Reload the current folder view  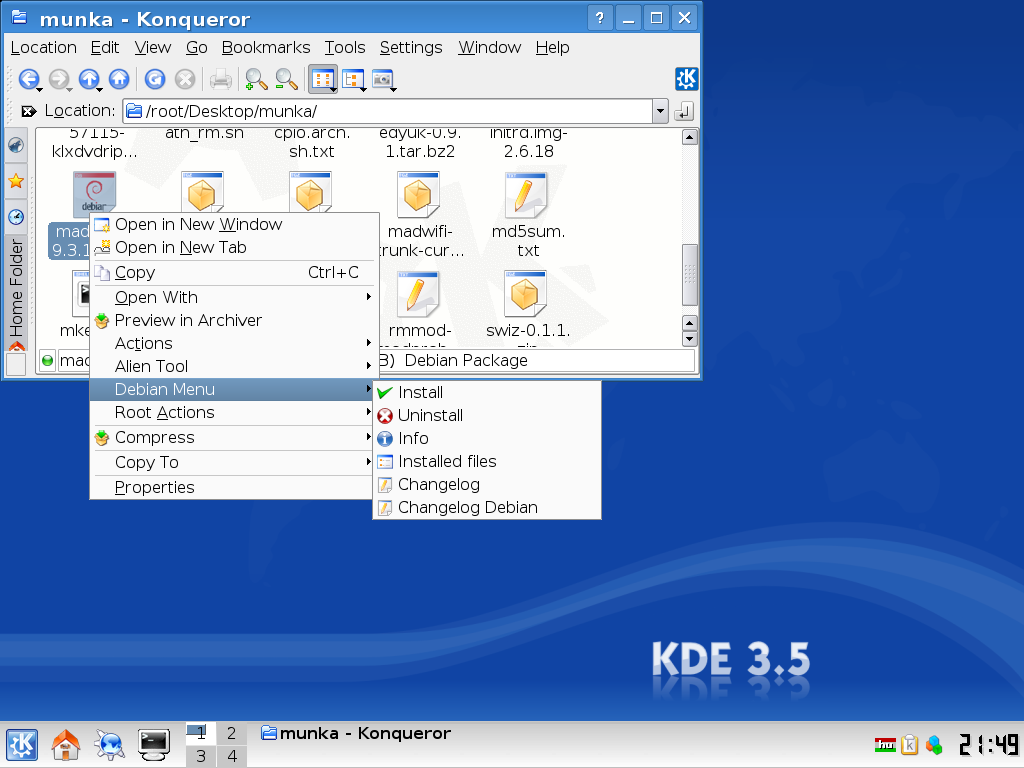click(x=155, y=79)
